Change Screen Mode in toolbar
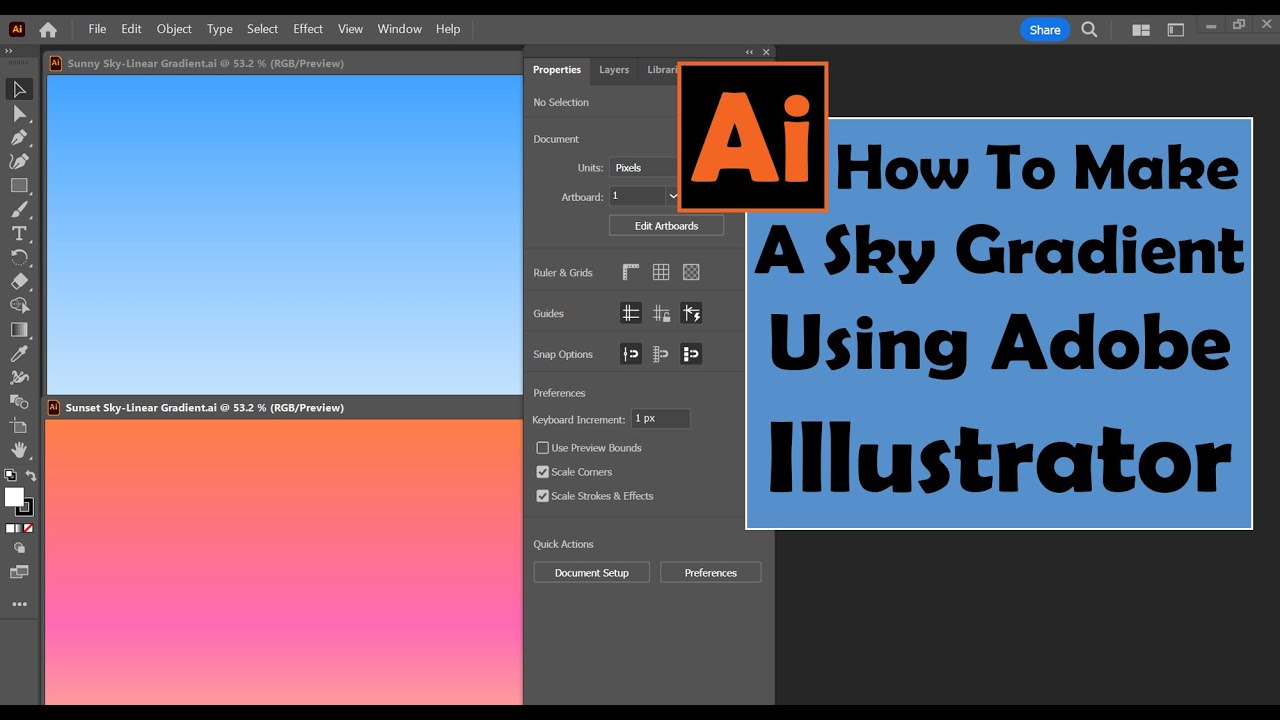Image resolution: width=1280 pixels, height=720 pixels. [x=19, y=572]
